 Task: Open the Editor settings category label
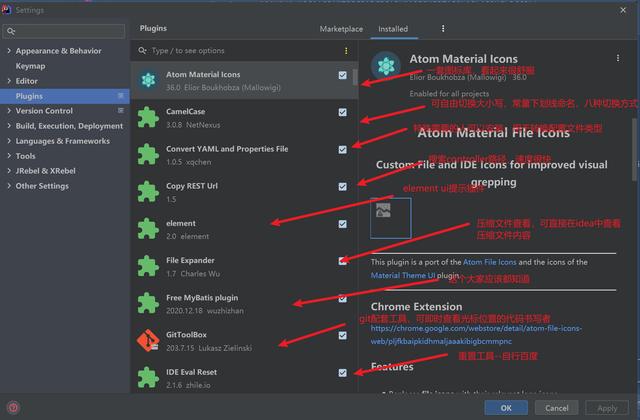point(27,81)
